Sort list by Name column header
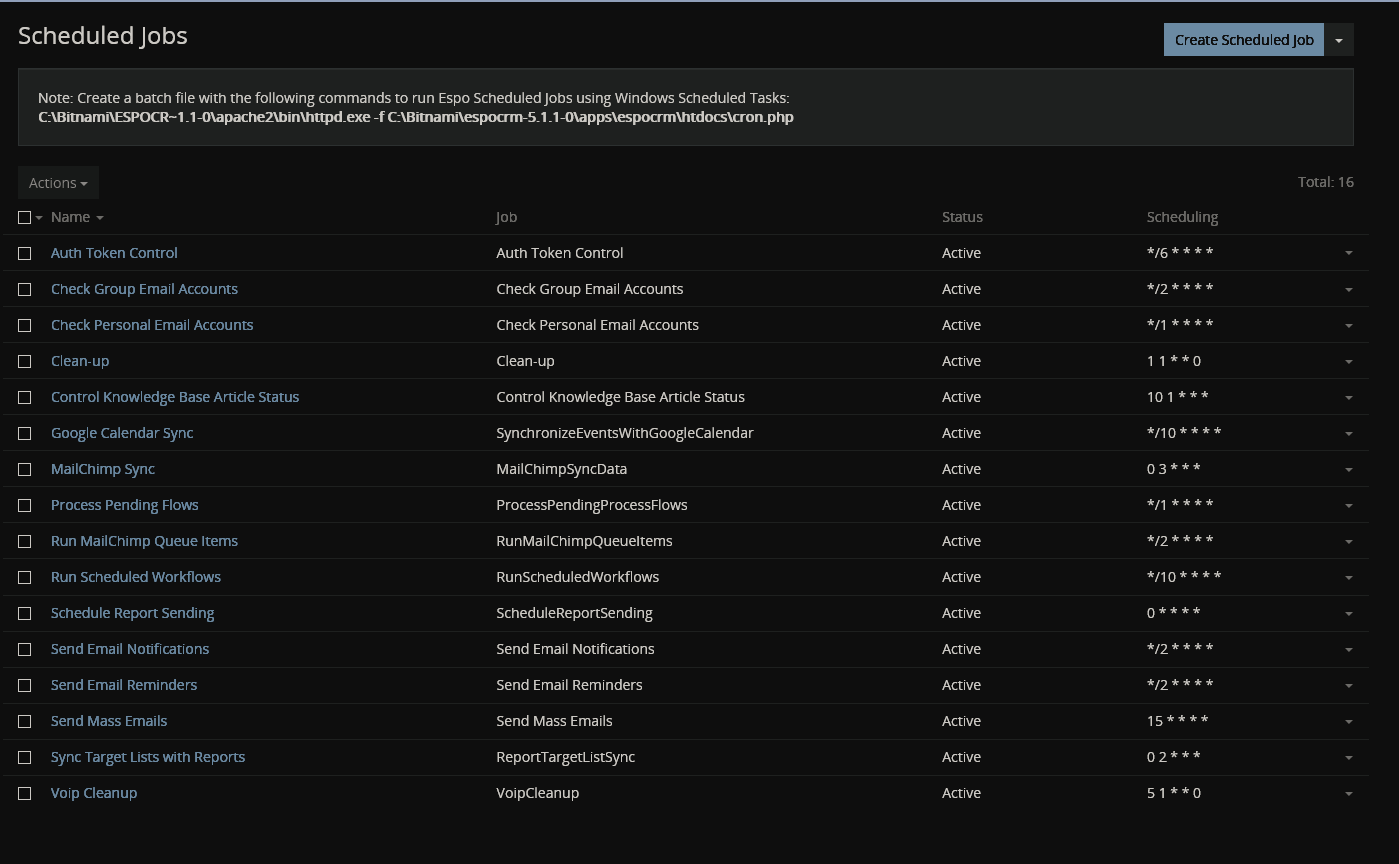 (x=71, y=217)
